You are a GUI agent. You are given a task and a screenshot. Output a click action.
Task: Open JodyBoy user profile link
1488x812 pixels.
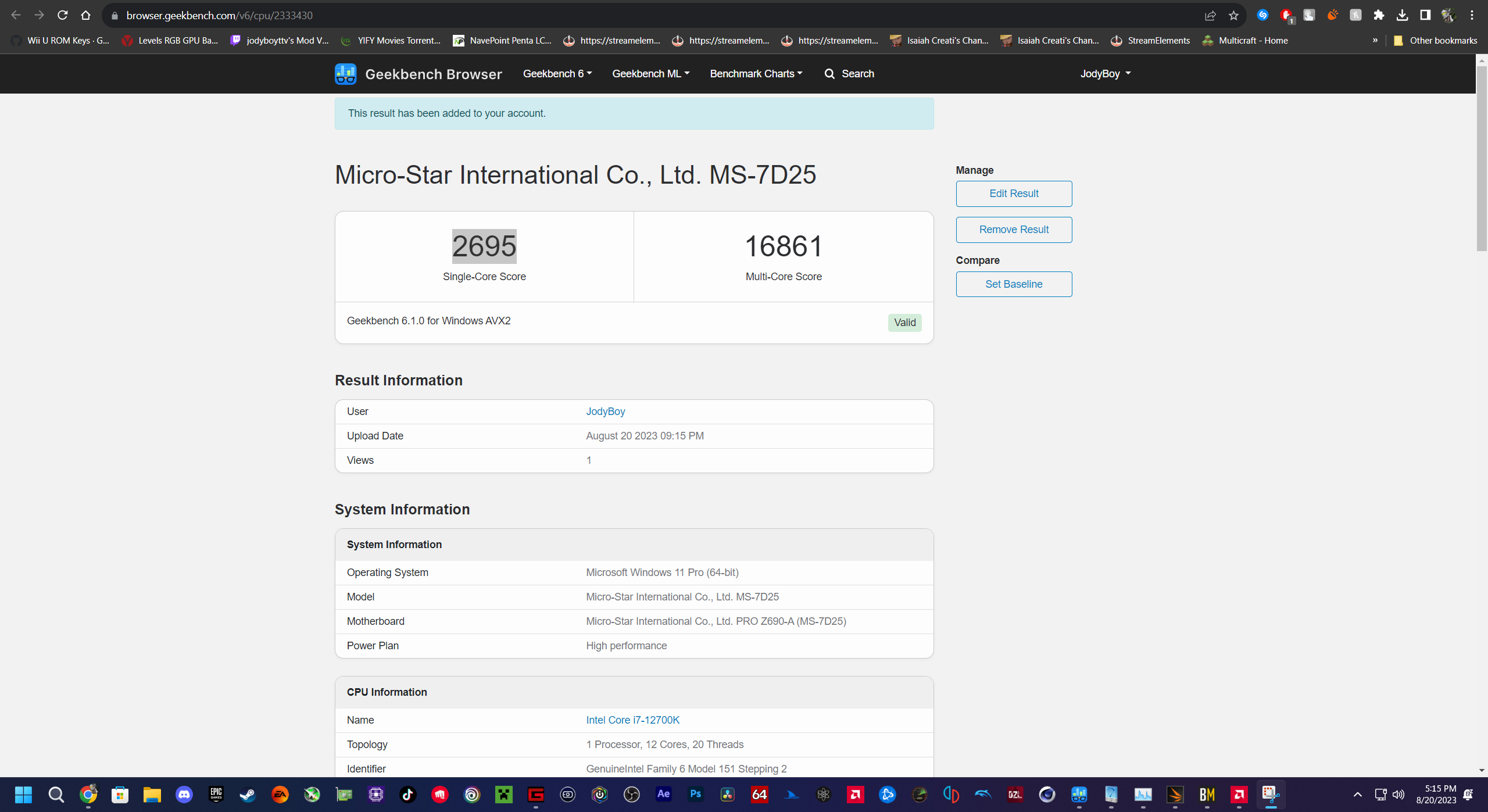click(605, 412)
